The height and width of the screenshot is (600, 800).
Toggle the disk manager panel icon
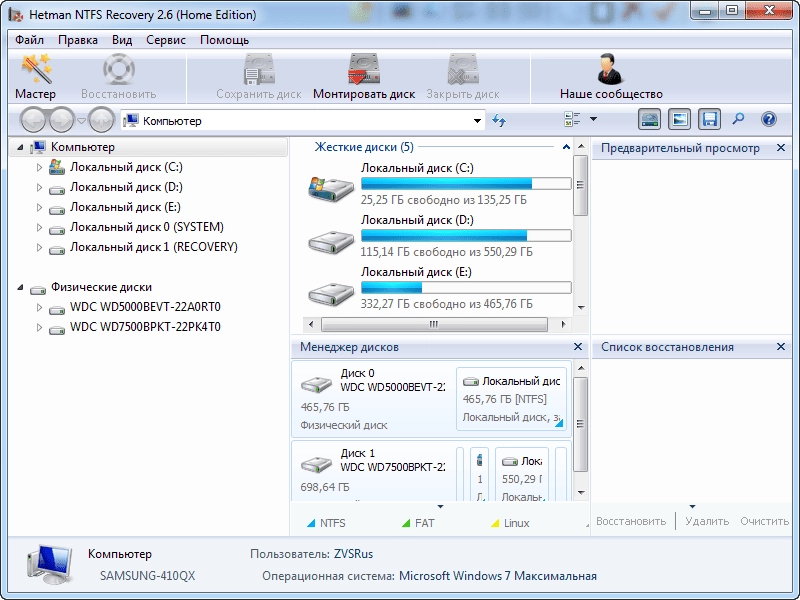(x=649, y=119)
